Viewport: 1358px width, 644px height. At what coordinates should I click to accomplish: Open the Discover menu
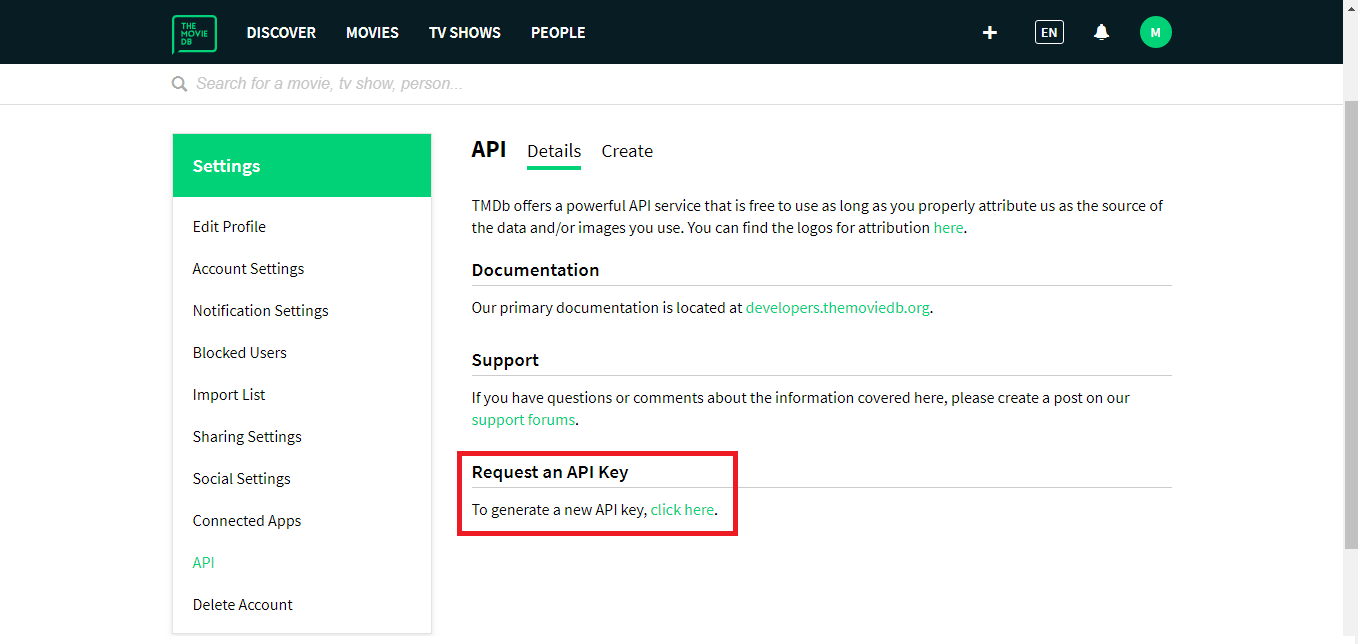point(281,33)
